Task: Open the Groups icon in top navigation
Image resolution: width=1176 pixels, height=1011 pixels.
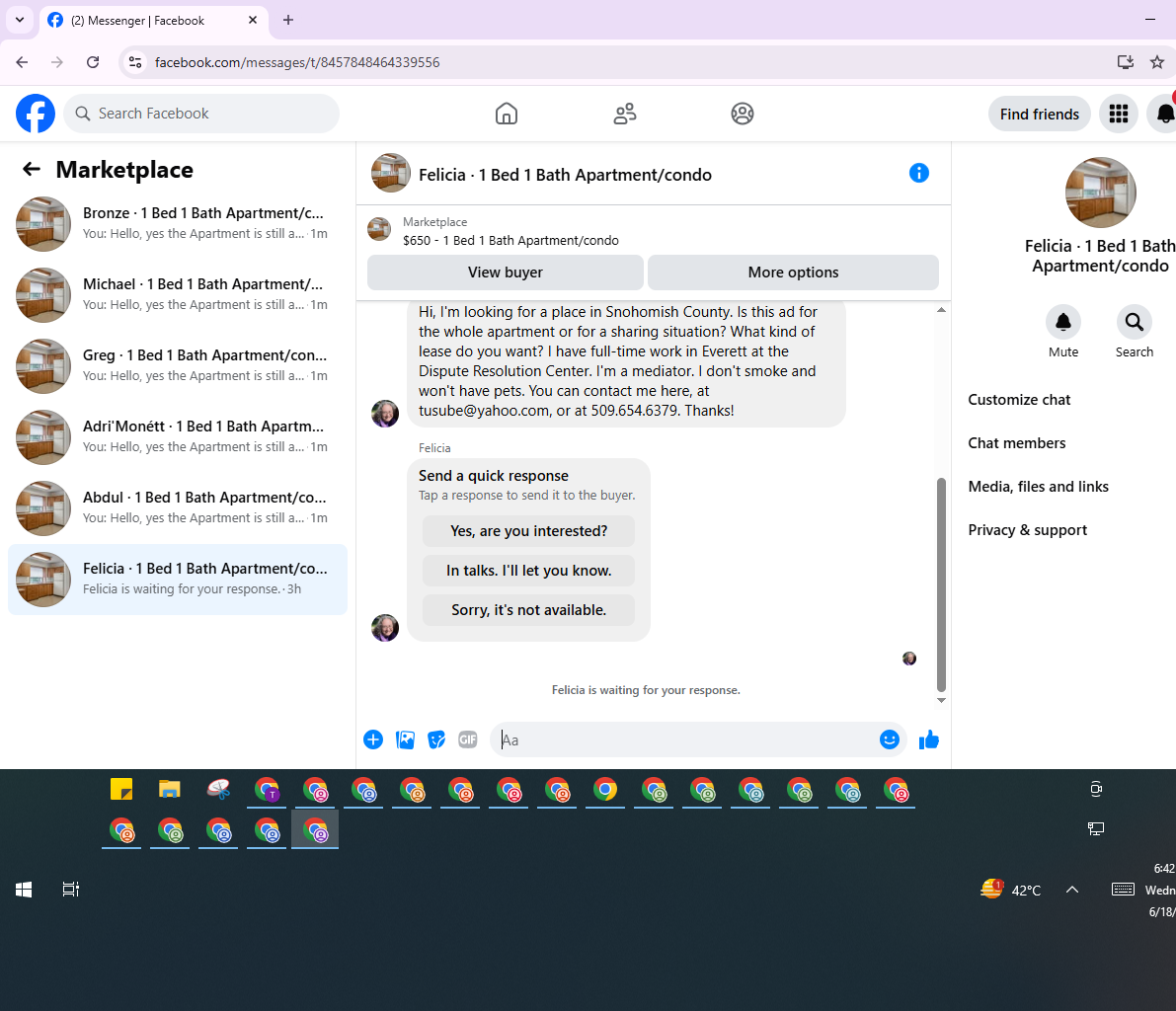Action: click(x=743, y=114)
